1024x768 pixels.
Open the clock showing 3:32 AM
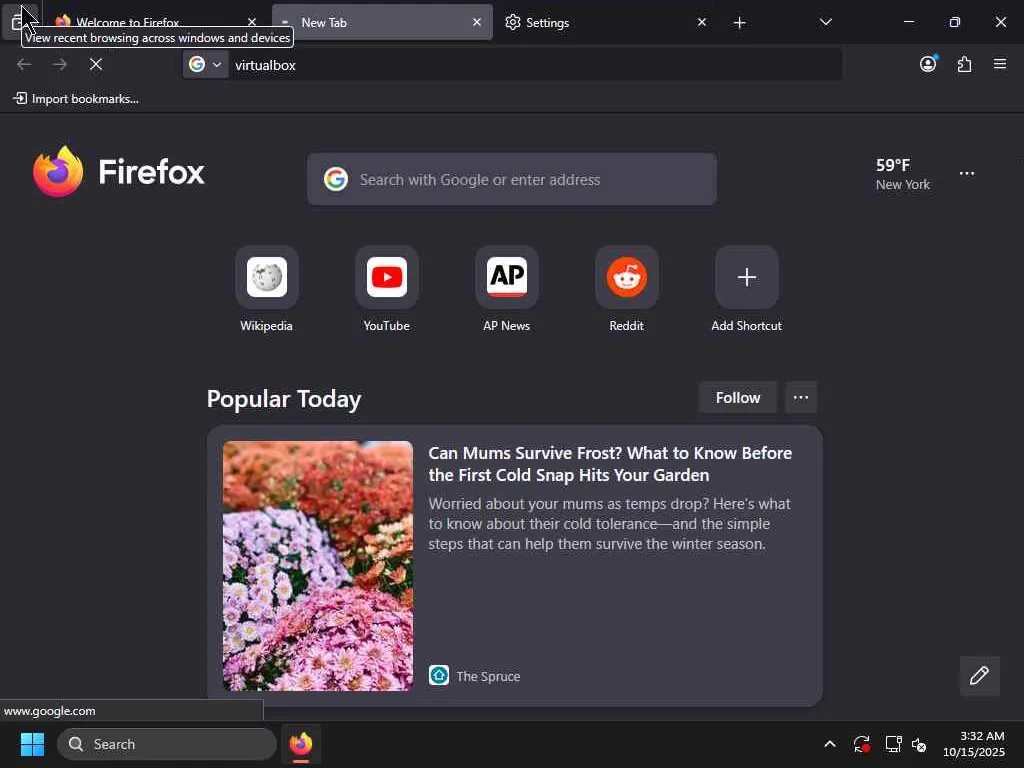pos(974,744)
